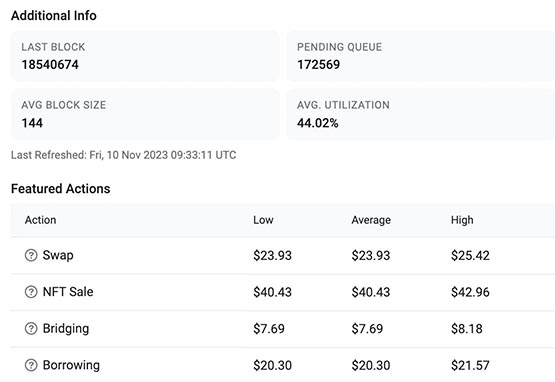Click the Pending Queue card
This screenshot has height=382, width=555.
(x=421, y=56)
